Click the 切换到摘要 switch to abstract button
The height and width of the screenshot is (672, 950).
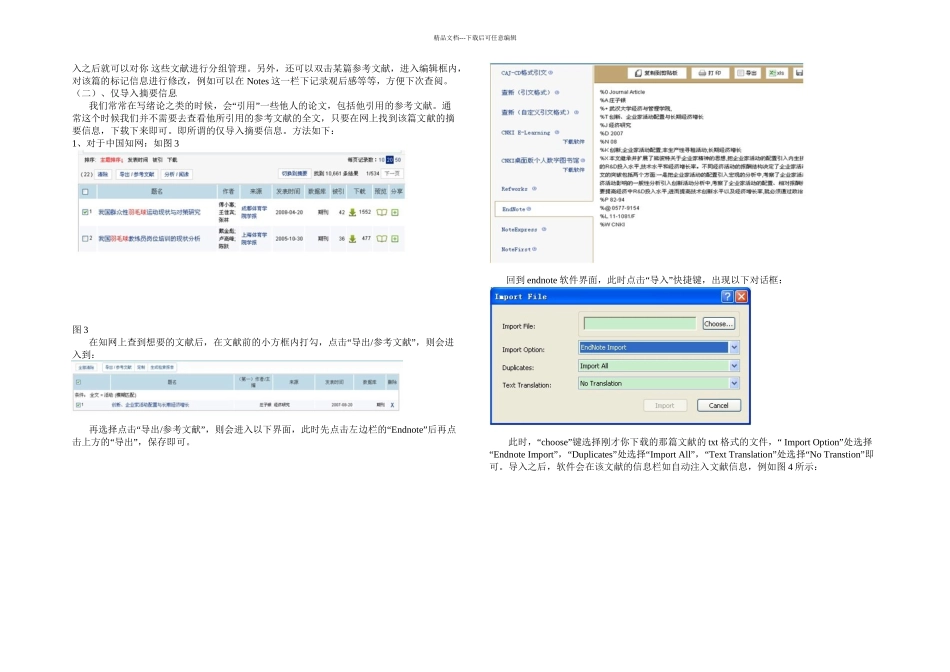[294, 173]
